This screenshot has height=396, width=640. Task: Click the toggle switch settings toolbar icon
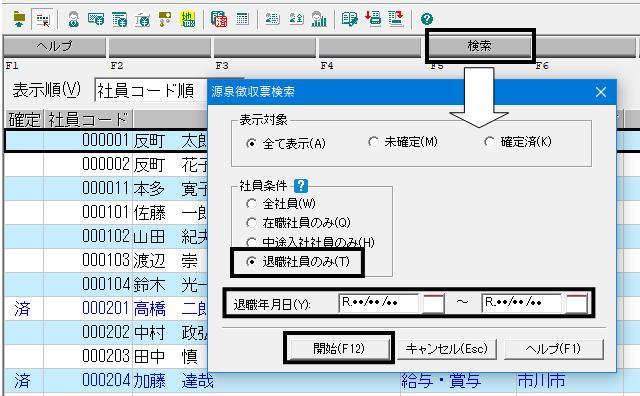pos(165,19)
